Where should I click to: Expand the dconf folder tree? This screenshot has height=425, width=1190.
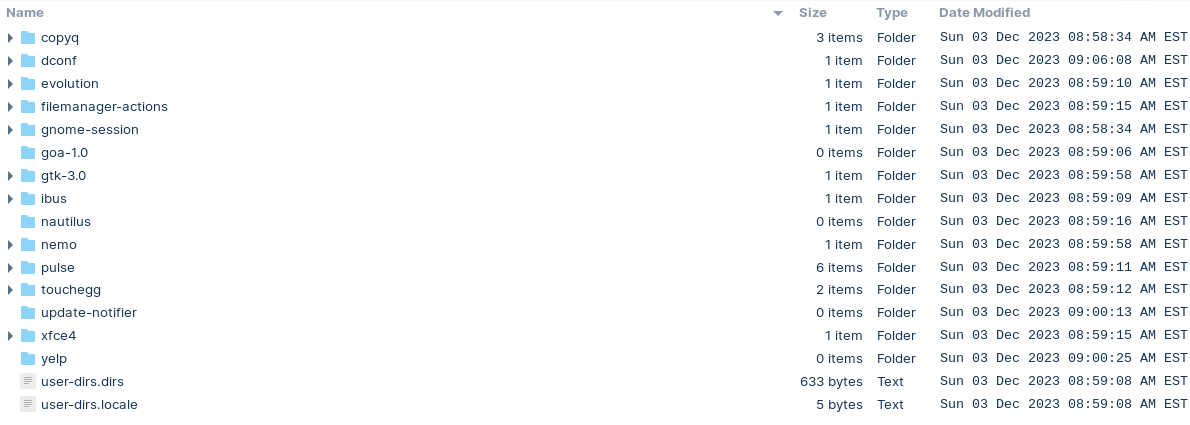point(10,61)
